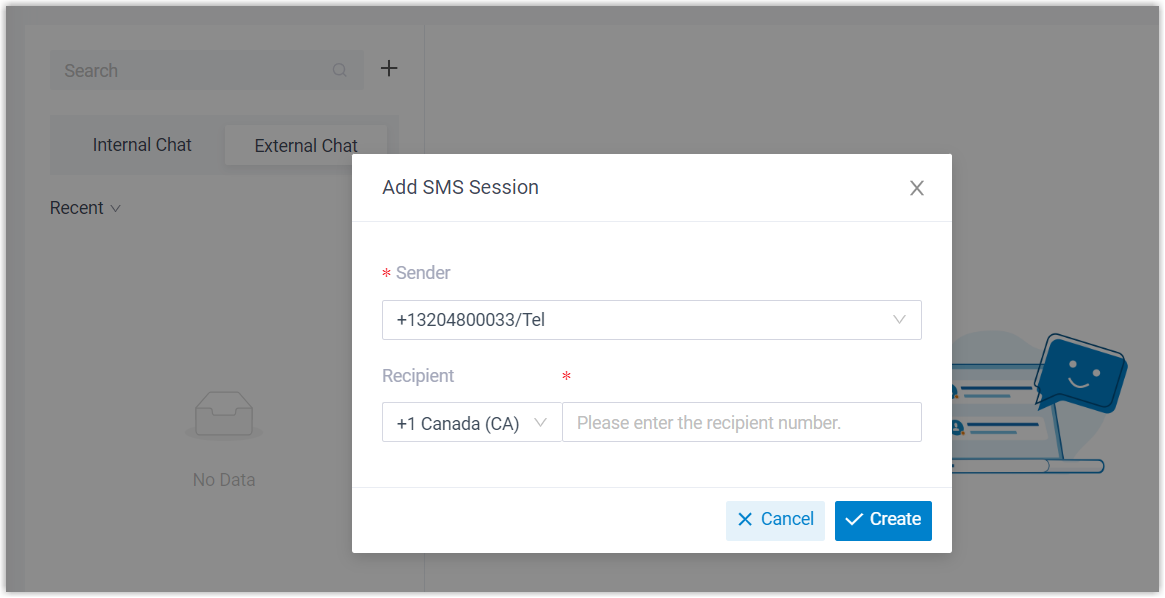
Task: Click the magnifier search icon
Action: (x=340, y=71)
